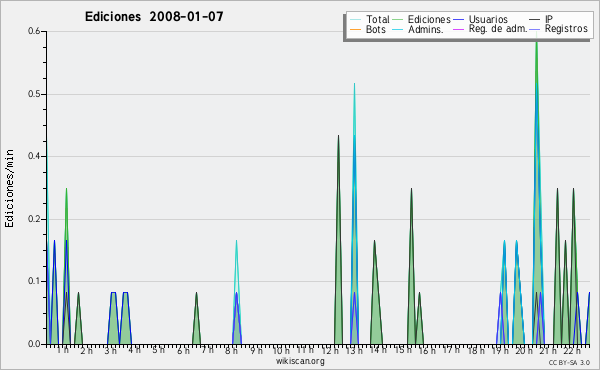This screenshot has width=600, height=370.
Task: Click the '1 h' x-axis label
Action: click(x=63, y=350)
